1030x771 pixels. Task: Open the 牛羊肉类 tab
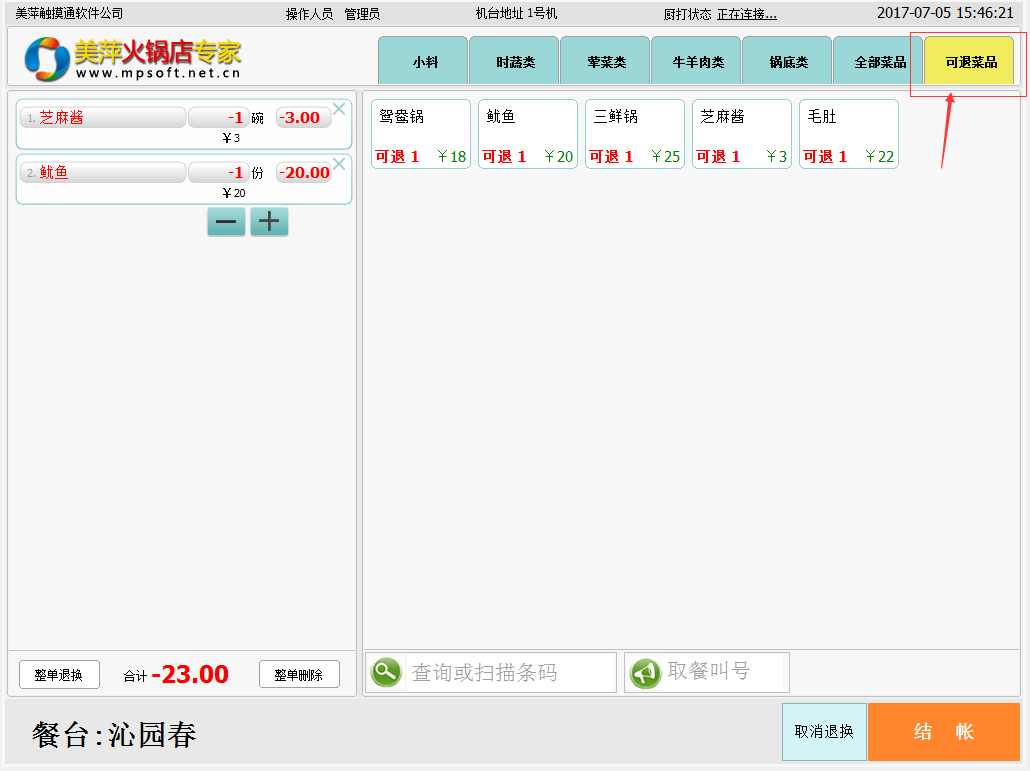click(697, 62)
